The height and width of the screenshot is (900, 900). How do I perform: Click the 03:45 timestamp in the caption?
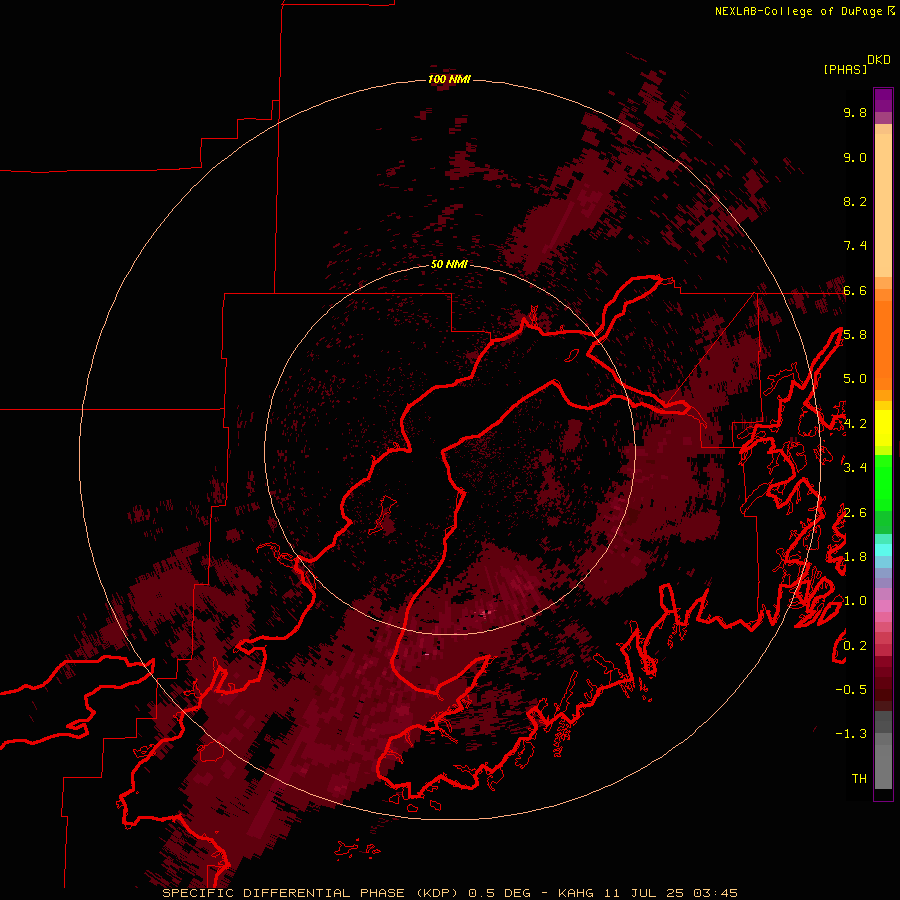point(716,893)
